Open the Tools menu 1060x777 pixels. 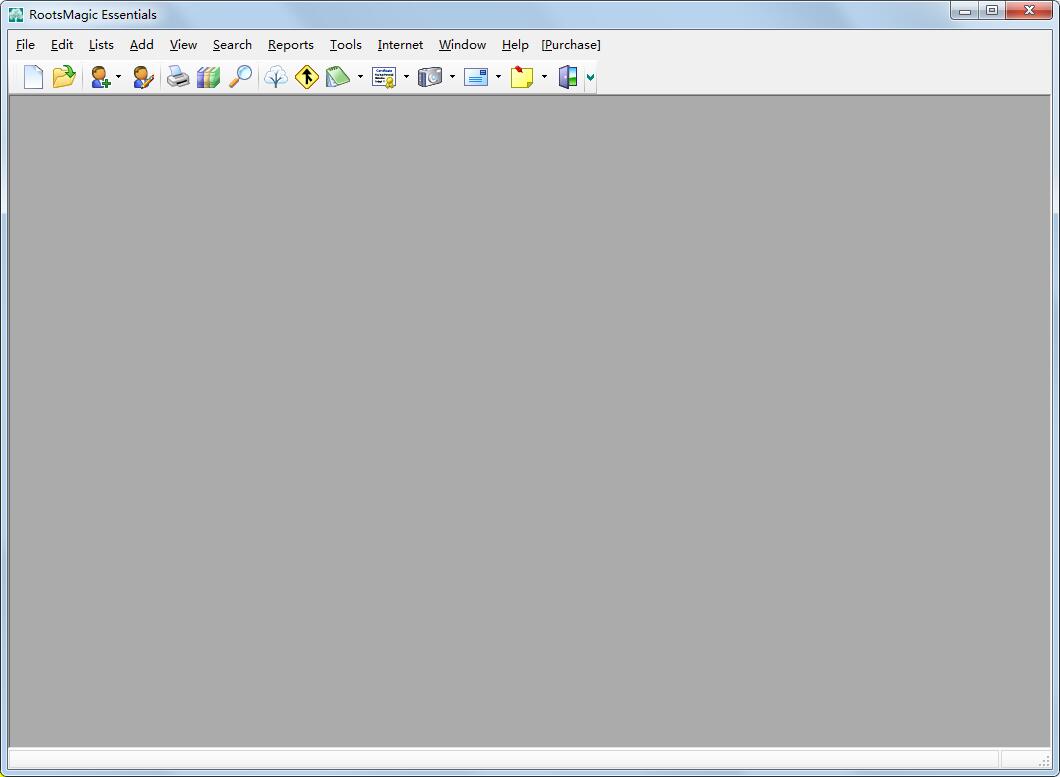[345, 45]
